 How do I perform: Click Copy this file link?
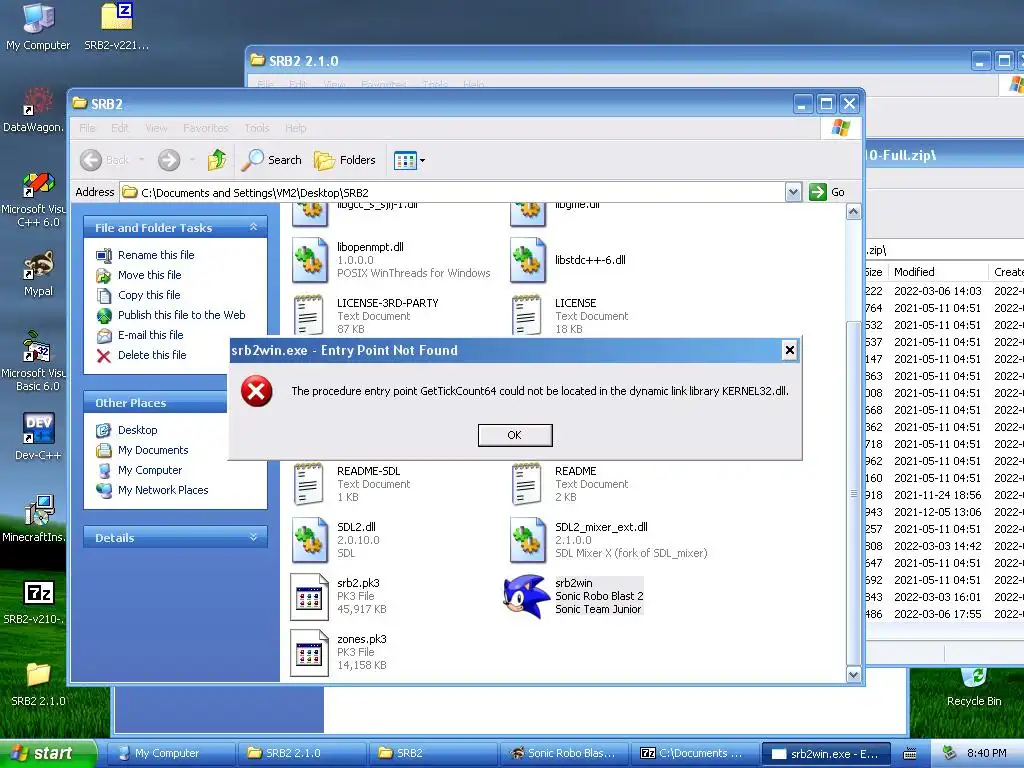[x=149, y=295]
